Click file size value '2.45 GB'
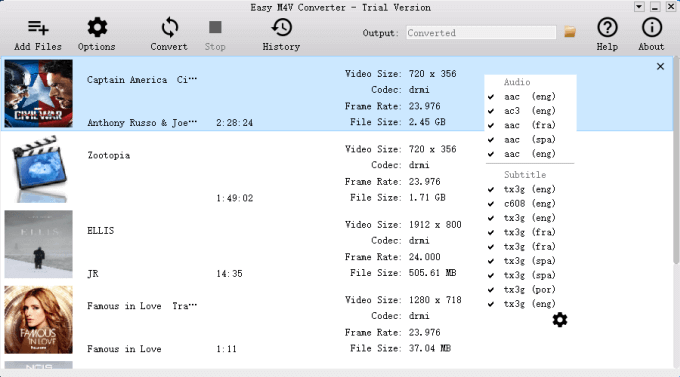 pyautogui.click(x=427, y=122)
